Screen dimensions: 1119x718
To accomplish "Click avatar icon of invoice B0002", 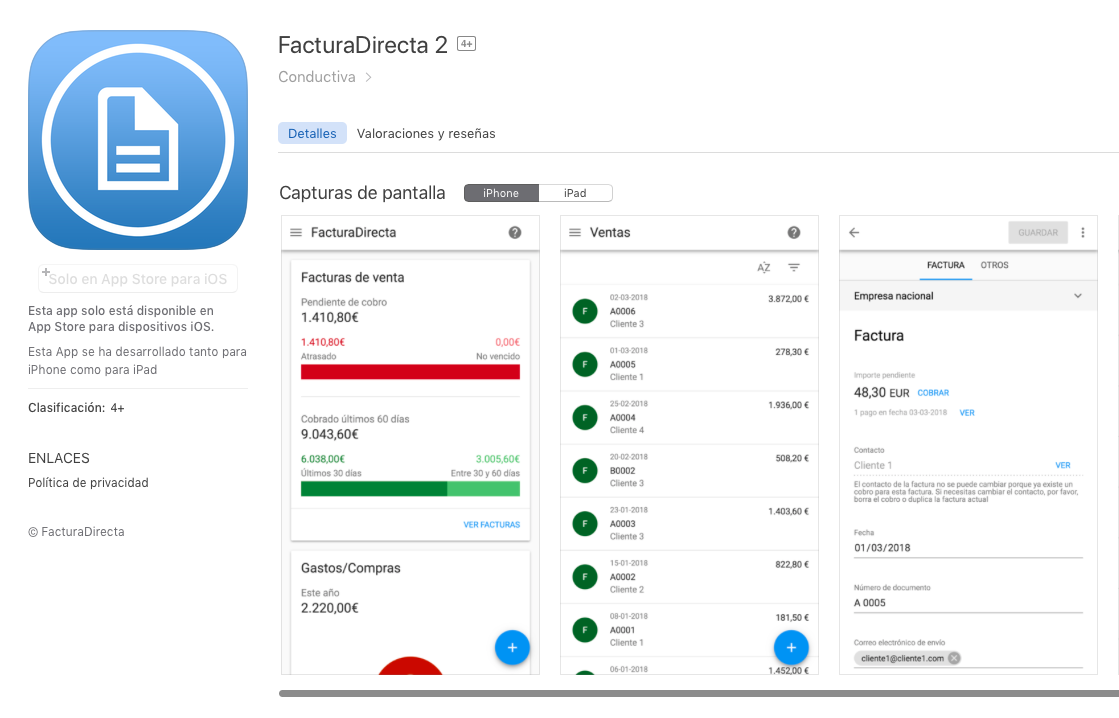I will click(584, 470).
